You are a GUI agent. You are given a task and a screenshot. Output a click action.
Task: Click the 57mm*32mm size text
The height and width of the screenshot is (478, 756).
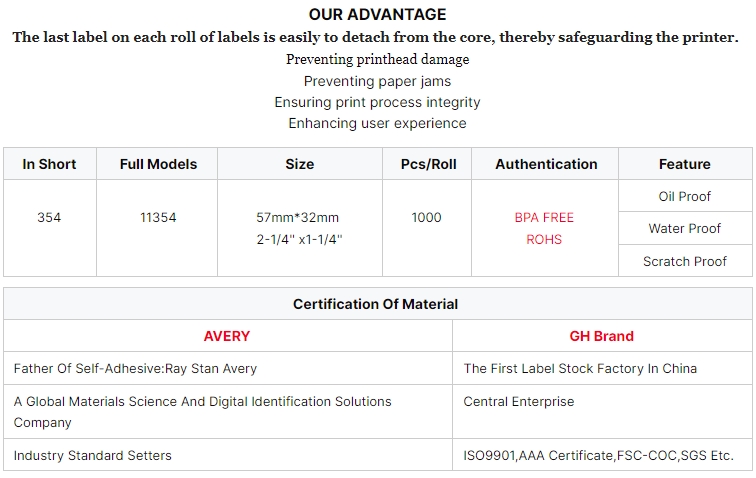click(x=298, y=218)
